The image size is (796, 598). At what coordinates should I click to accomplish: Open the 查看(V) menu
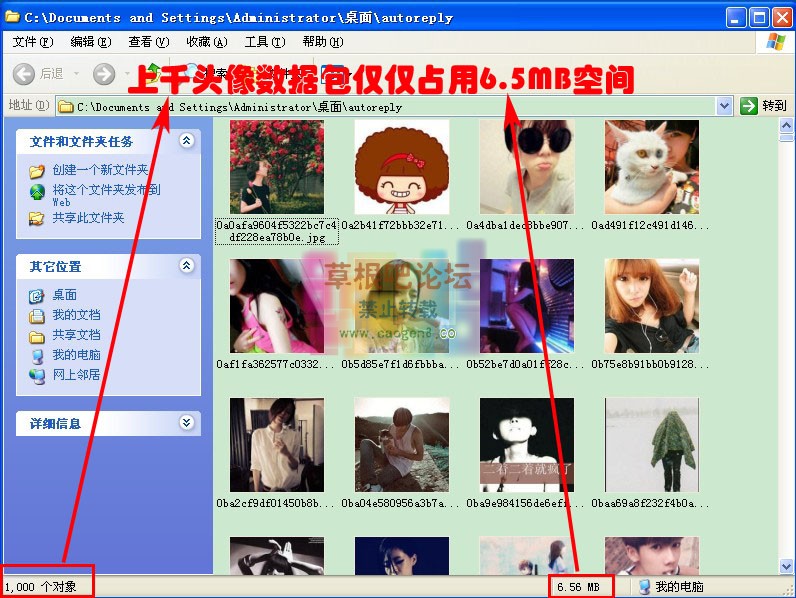coord(149,42)
